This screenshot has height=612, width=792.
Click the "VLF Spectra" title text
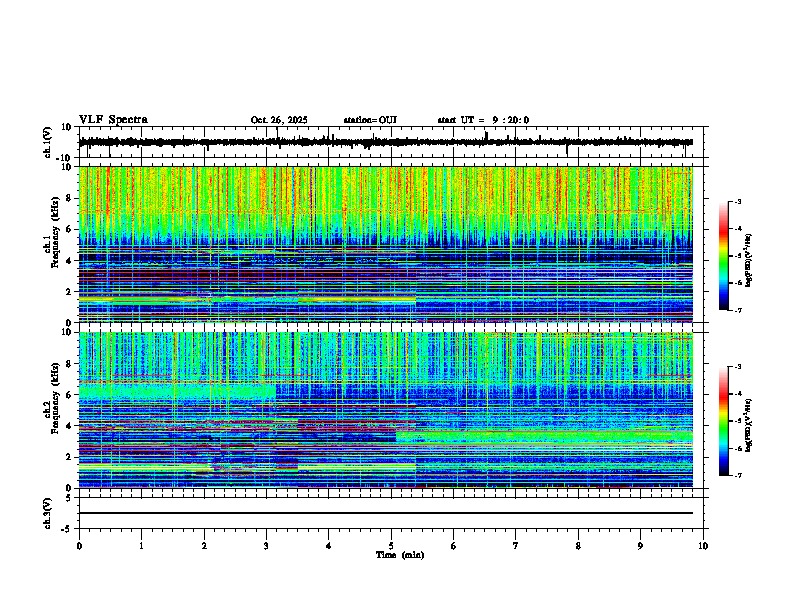click(113, 120)
